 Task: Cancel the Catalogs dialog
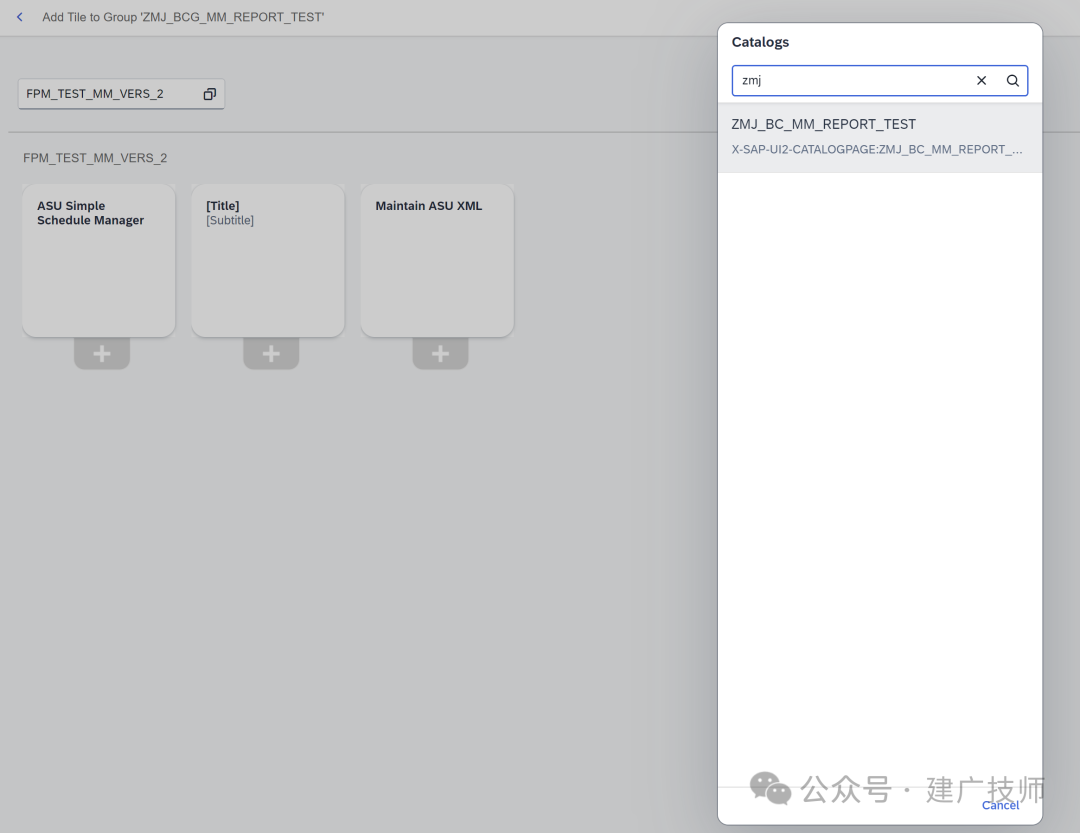(1000, 805)
